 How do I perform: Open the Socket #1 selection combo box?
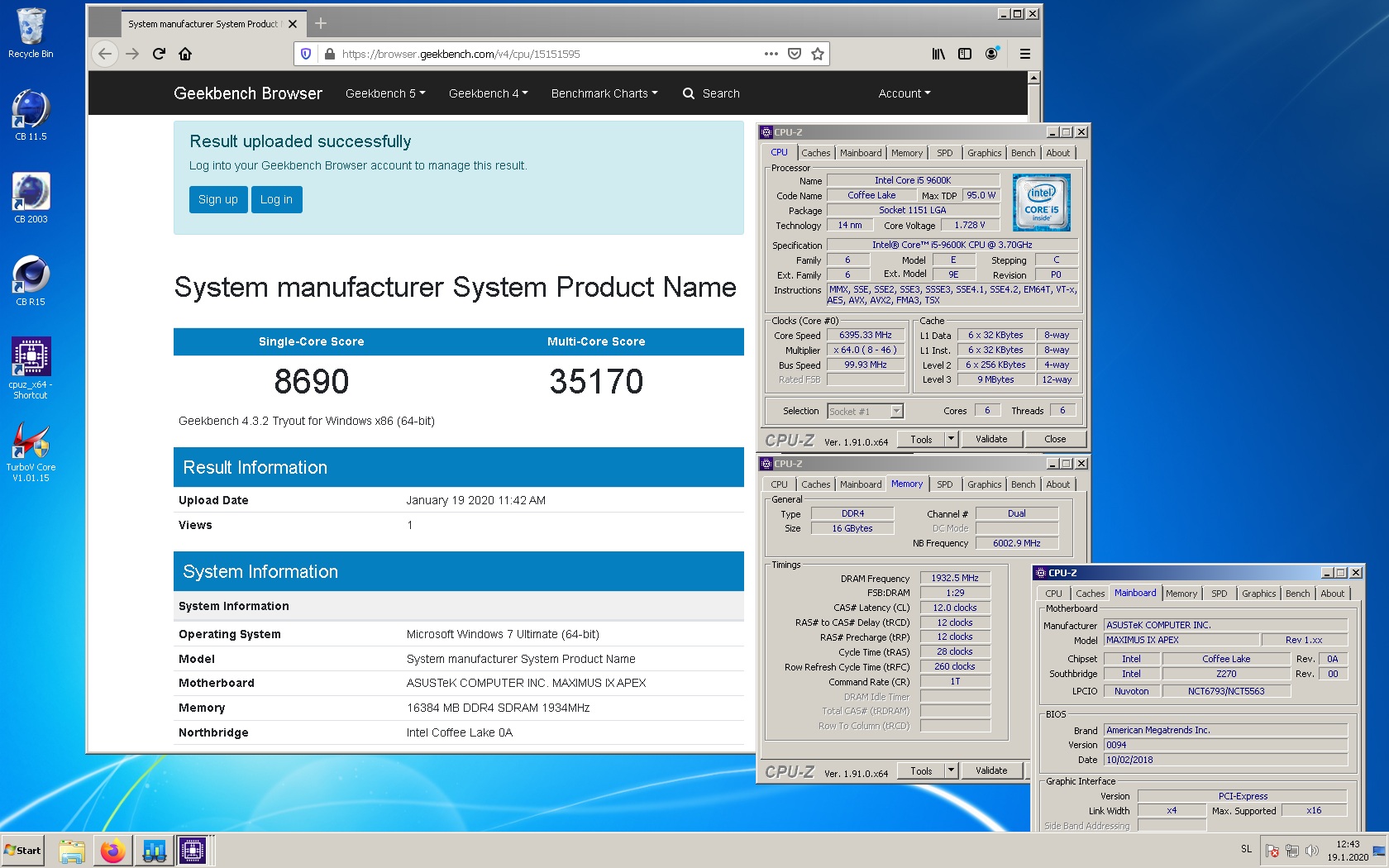click(865, 411)
